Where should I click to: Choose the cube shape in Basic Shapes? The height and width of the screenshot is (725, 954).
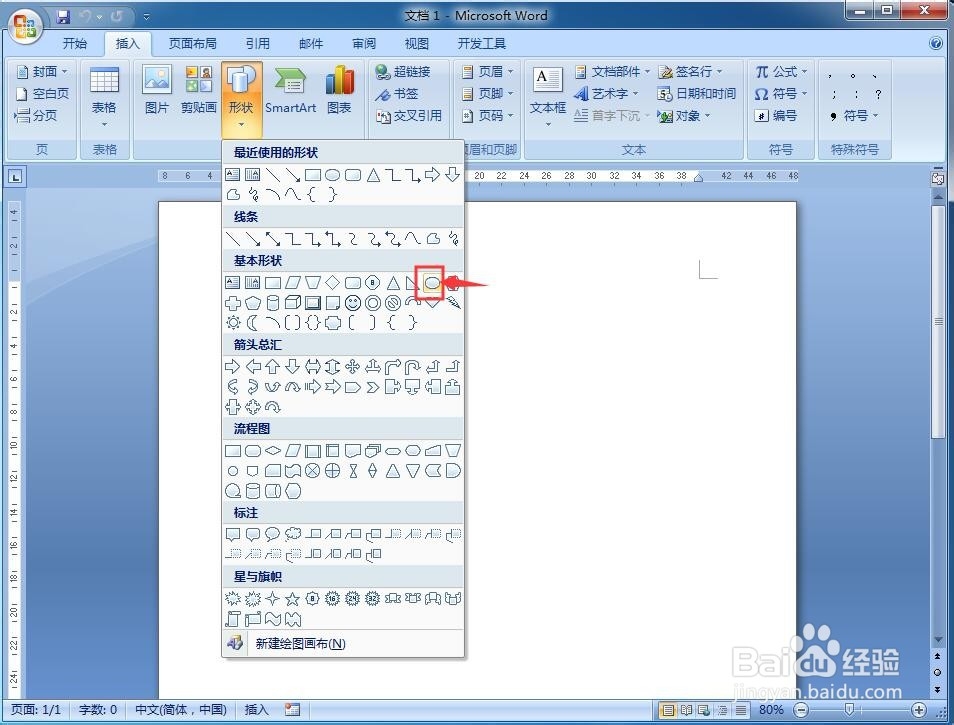[293, 302]
